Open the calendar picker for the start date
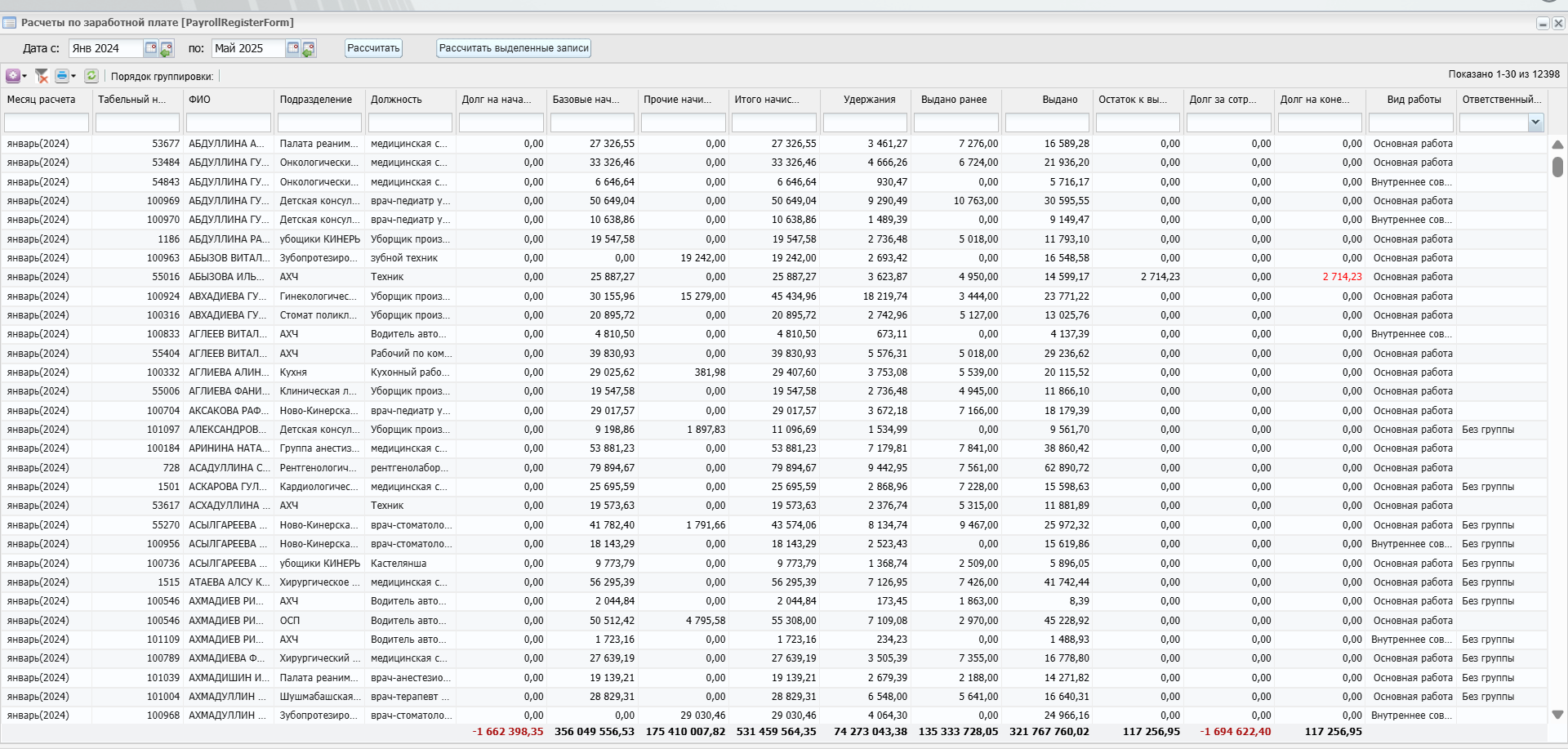The image size is (1568, 749). (151, 48)
